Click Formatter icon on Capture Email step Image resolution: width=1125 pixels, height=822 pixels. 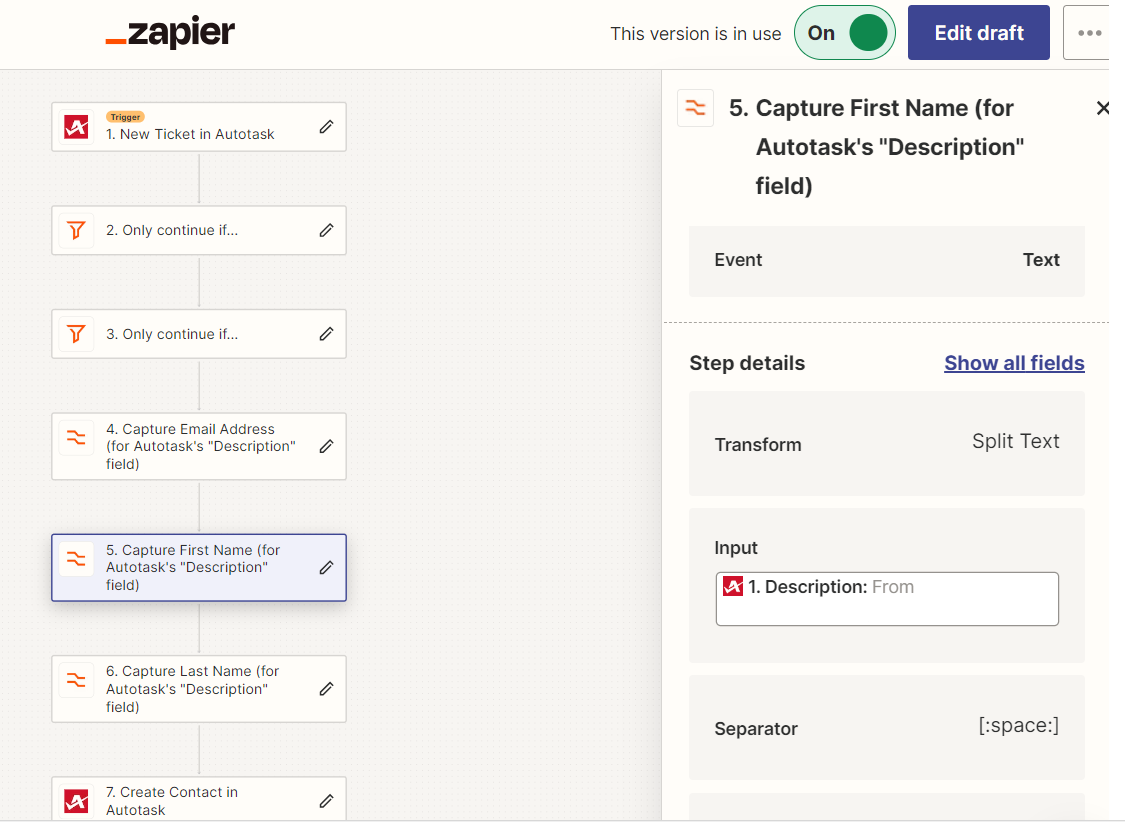[x=77, y=437]
